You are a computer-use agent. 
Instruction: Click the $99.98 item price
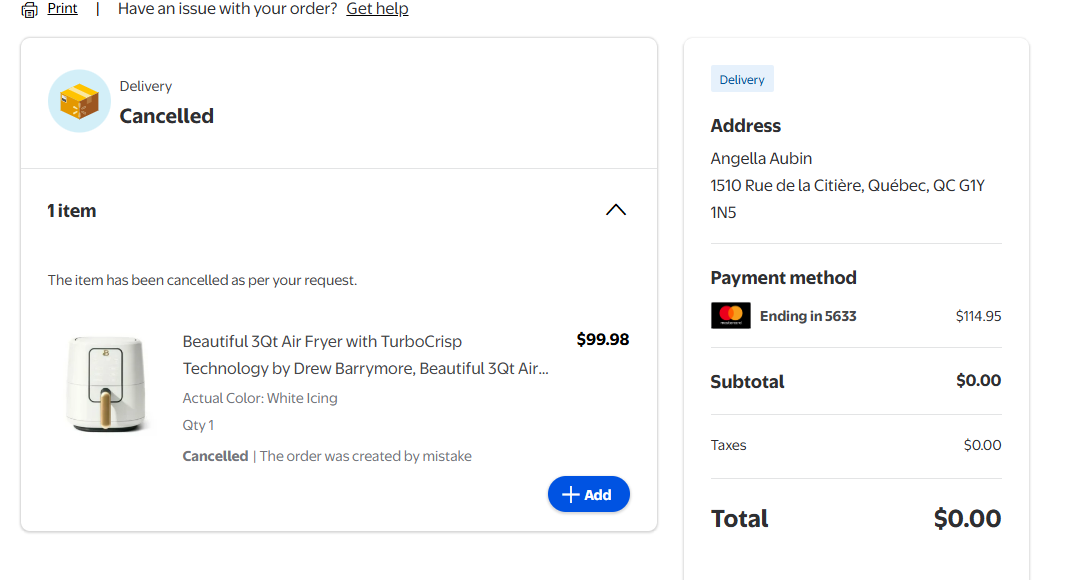603,340
